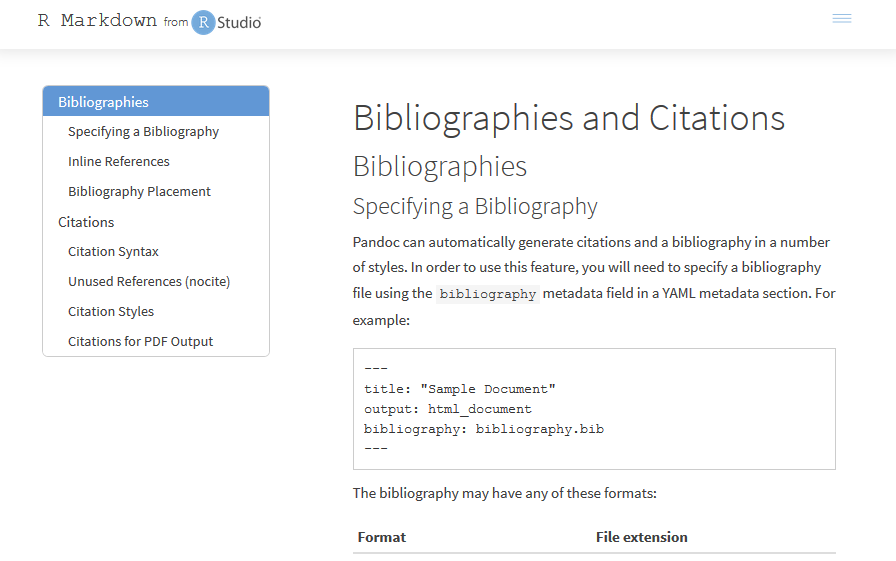Go to the Citation Syntax section
Image resolution: width=896 pixels, height=561 pixels.
[113, 252]
